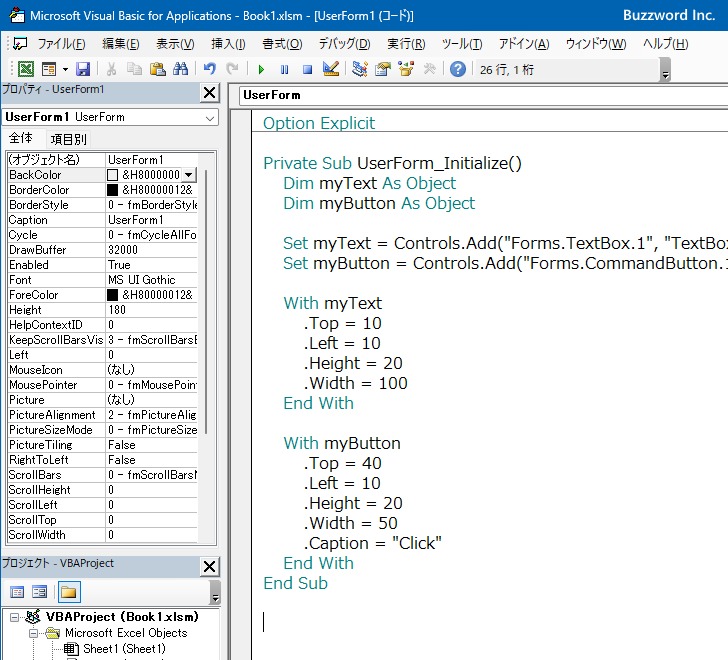This screenshot has height=660, width=728.
Task: Click the Reset stop square icon
Action: click(307, 70)
